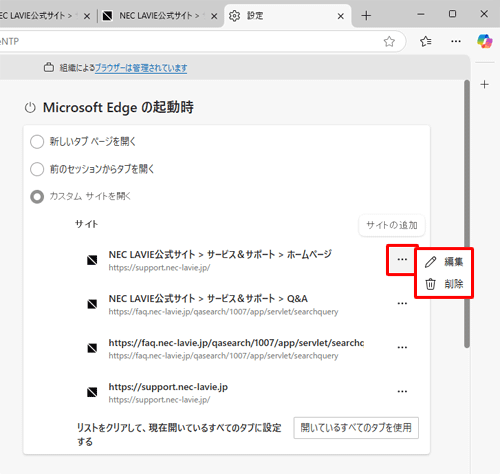Click the NEC LAVIE Q&A site title
This screenshot has height=474, width=500.
208,298
